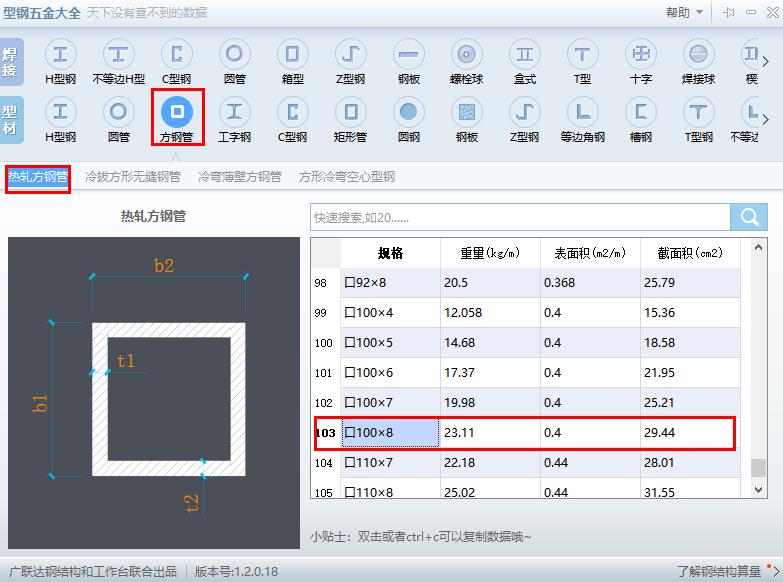Viewport: 783px width, 582px height.
Task: Select the □100×7 specification cell
Action: (x=391, y=403)
